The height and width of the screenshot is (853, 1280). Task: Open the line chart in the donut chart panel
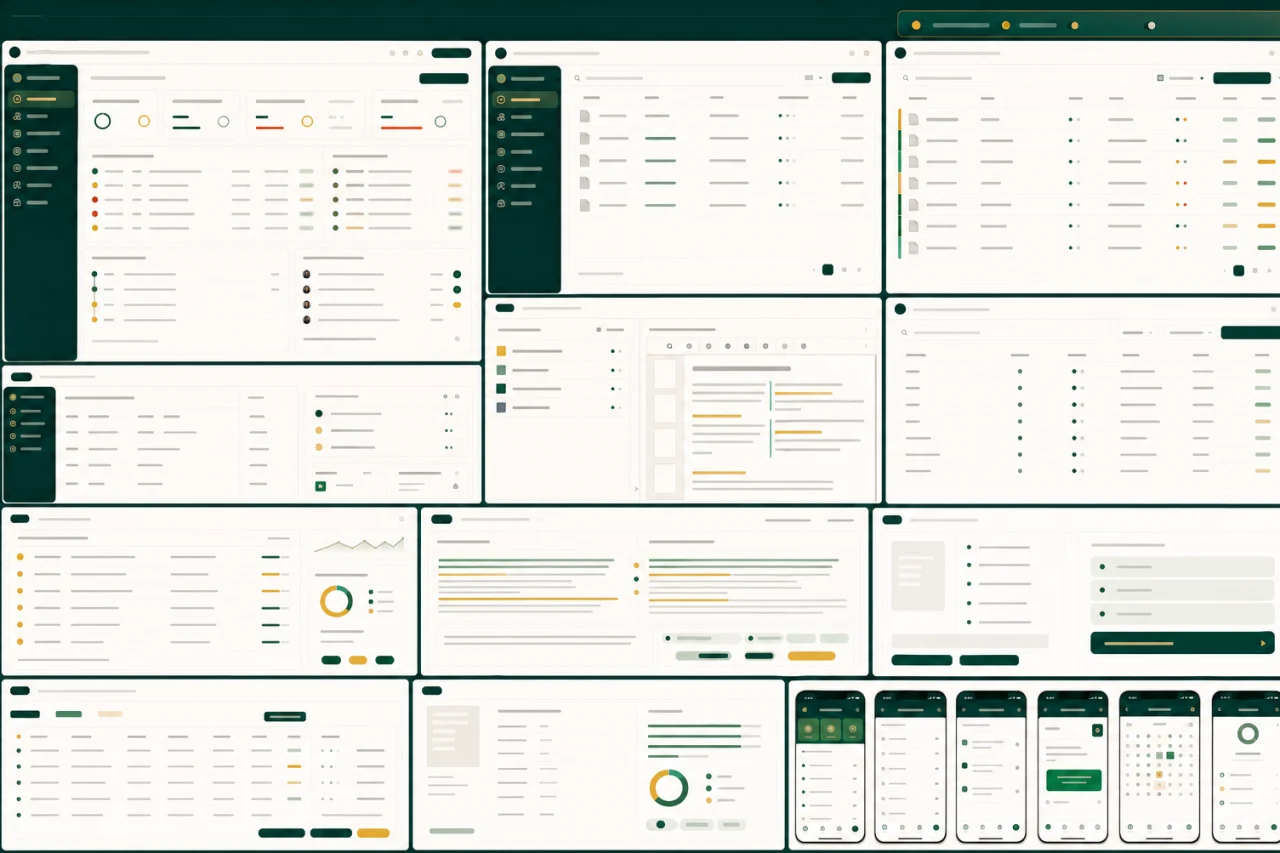click(359, 545)
